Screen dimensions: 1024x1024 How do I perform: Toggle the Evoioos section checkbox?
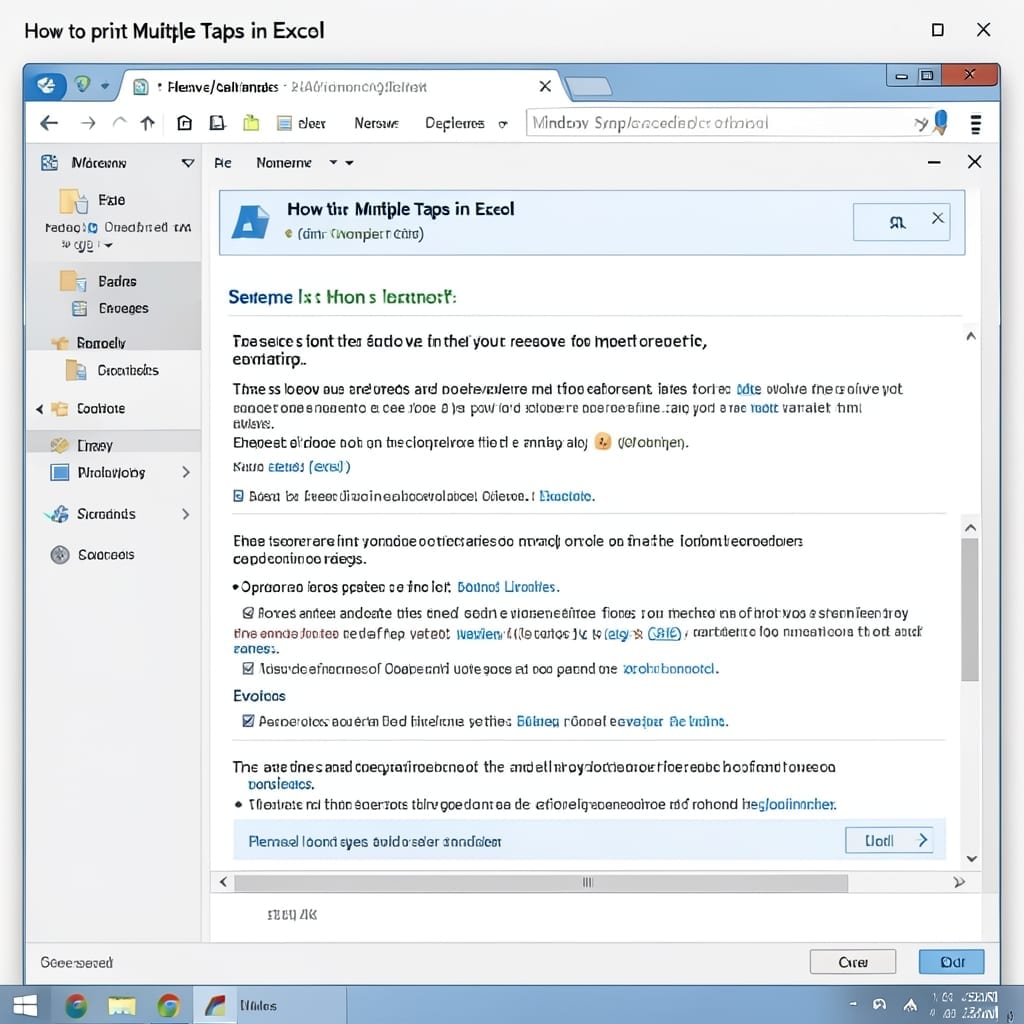248,721
